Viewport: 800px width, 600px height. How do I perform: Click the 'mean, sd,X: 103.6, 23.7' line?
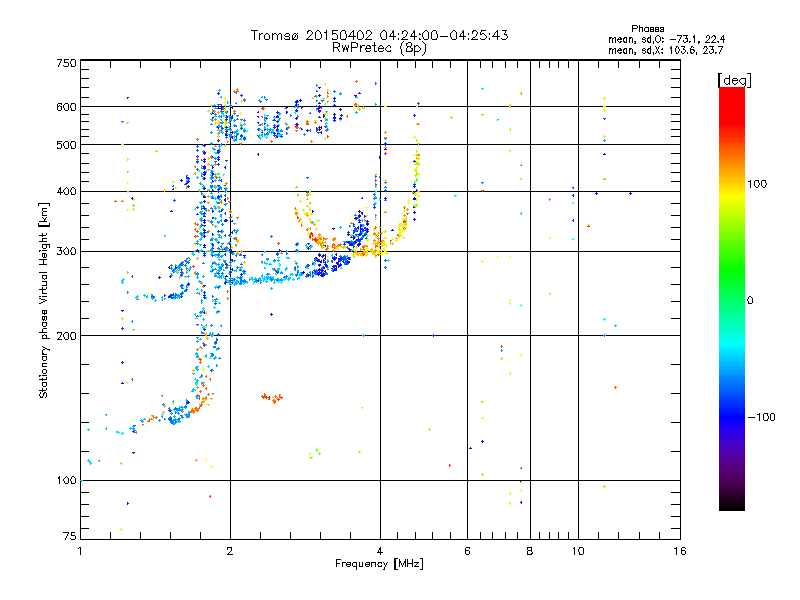coord(665,50)
